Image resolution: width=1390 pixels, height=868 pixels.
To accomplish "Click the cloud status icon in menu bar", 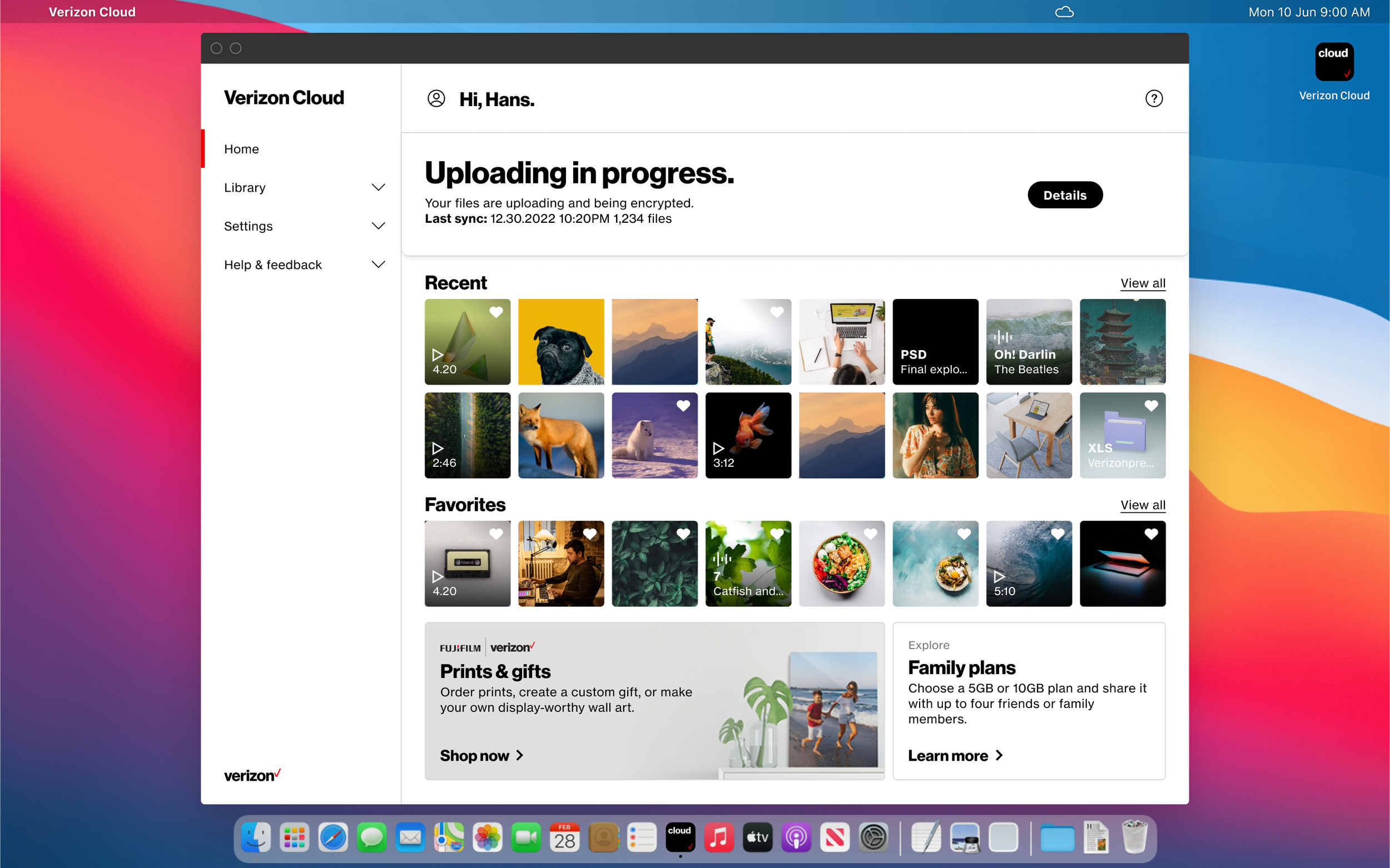I will point(1064,12).
